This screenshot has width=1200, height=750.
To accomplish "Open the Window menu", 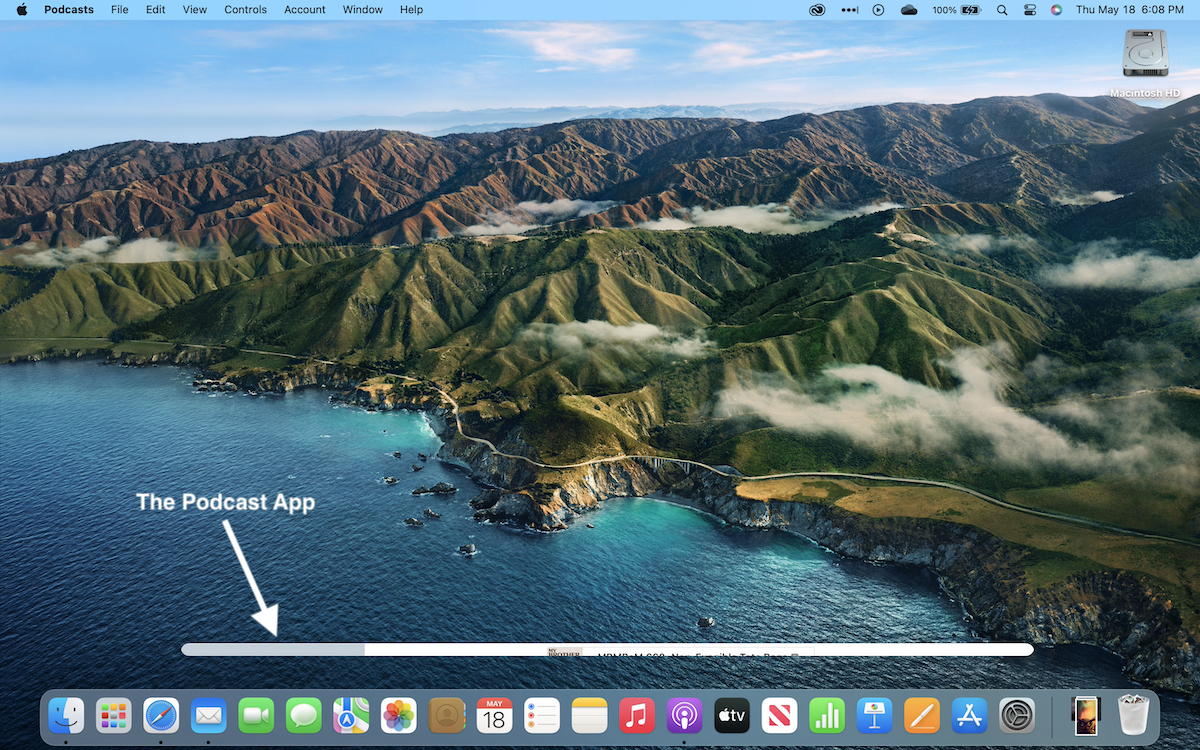I will point(362,9).
